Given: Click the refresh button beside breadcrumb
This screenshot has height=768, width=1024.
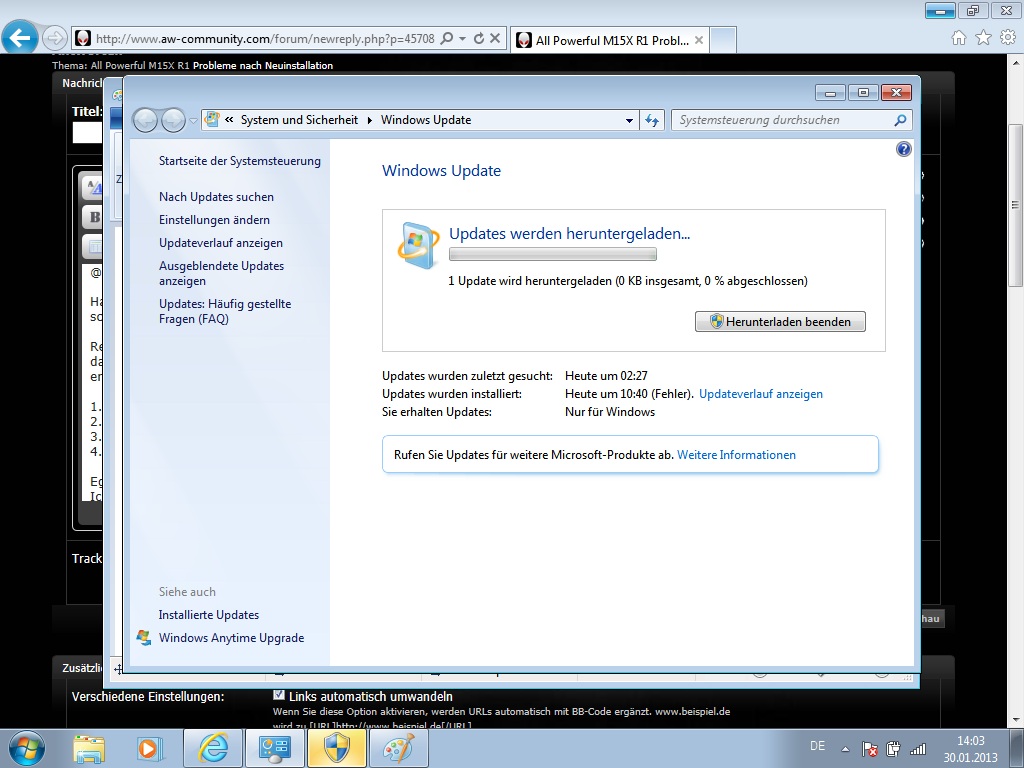Looking at the screenshot, I should (652, 120).
